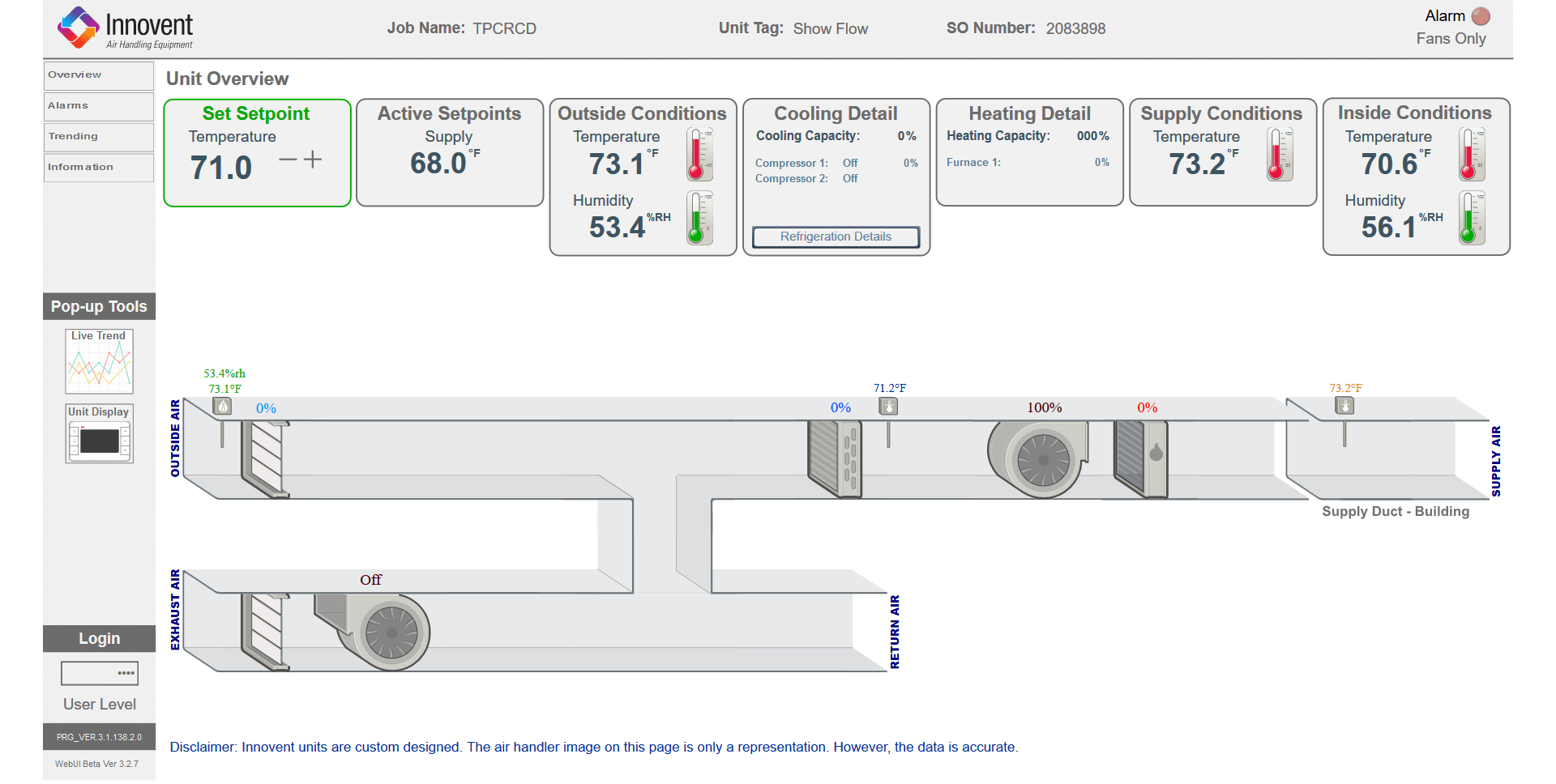This screenshot has width=1556, height=784.
Task: Click the Inside Conditions 56.1 humidity value
Action: tap(1388, 228)
